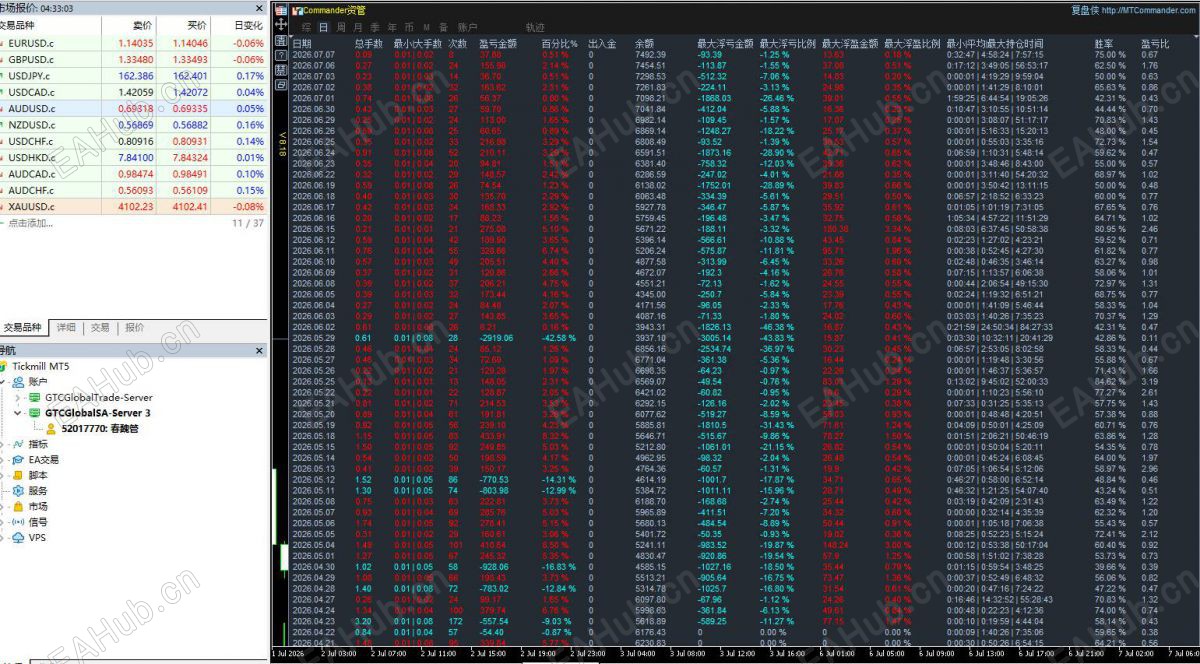Click the user icon for account 52017770
Image resolution: width=1200 pixels, height=664 pixels.
point(51,428)
